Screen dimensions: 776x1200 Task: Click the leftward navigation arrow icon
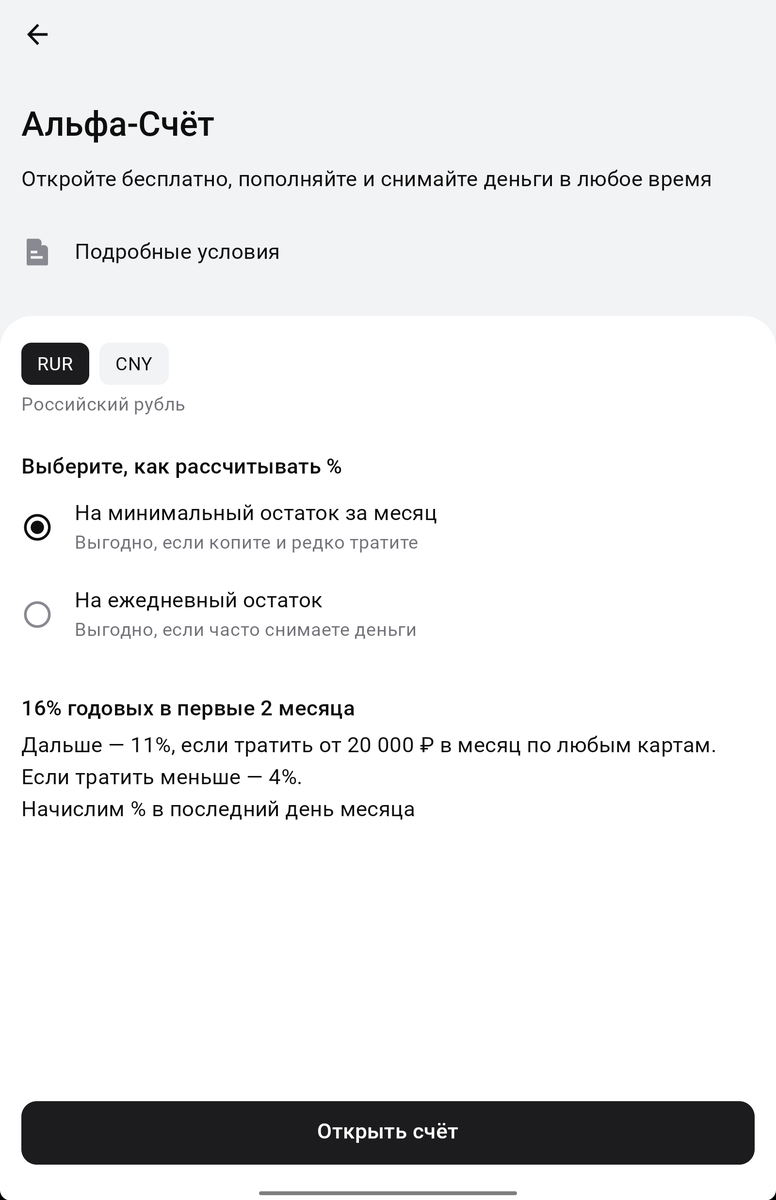[x=37, y=34]
